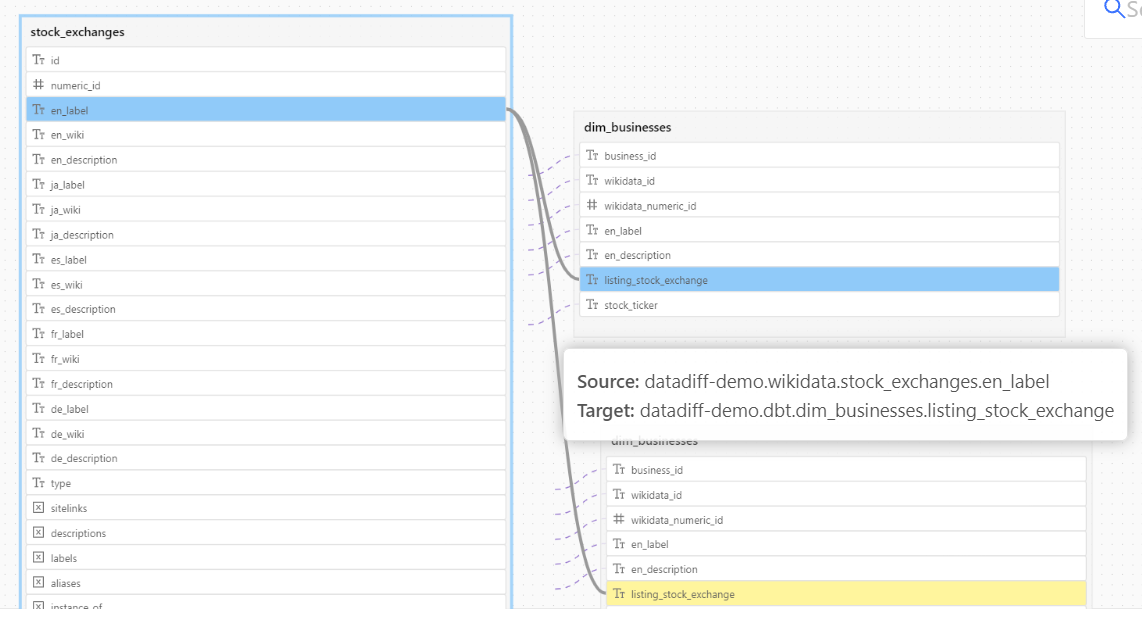Click the stock_exchanges table header
Image resolution: width=1142 pixels, height=631 pixels.
[x=77, y=31]
